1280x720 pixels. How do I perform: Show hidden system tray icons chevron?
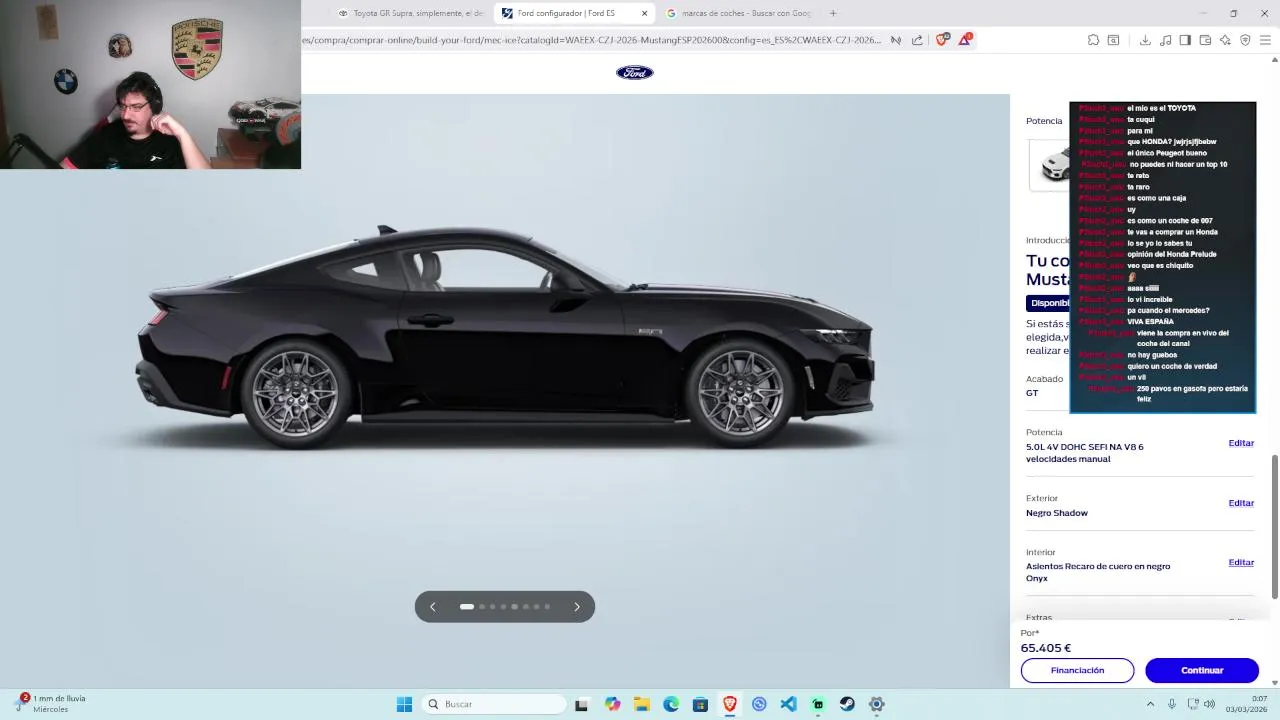click(1150, 704)
